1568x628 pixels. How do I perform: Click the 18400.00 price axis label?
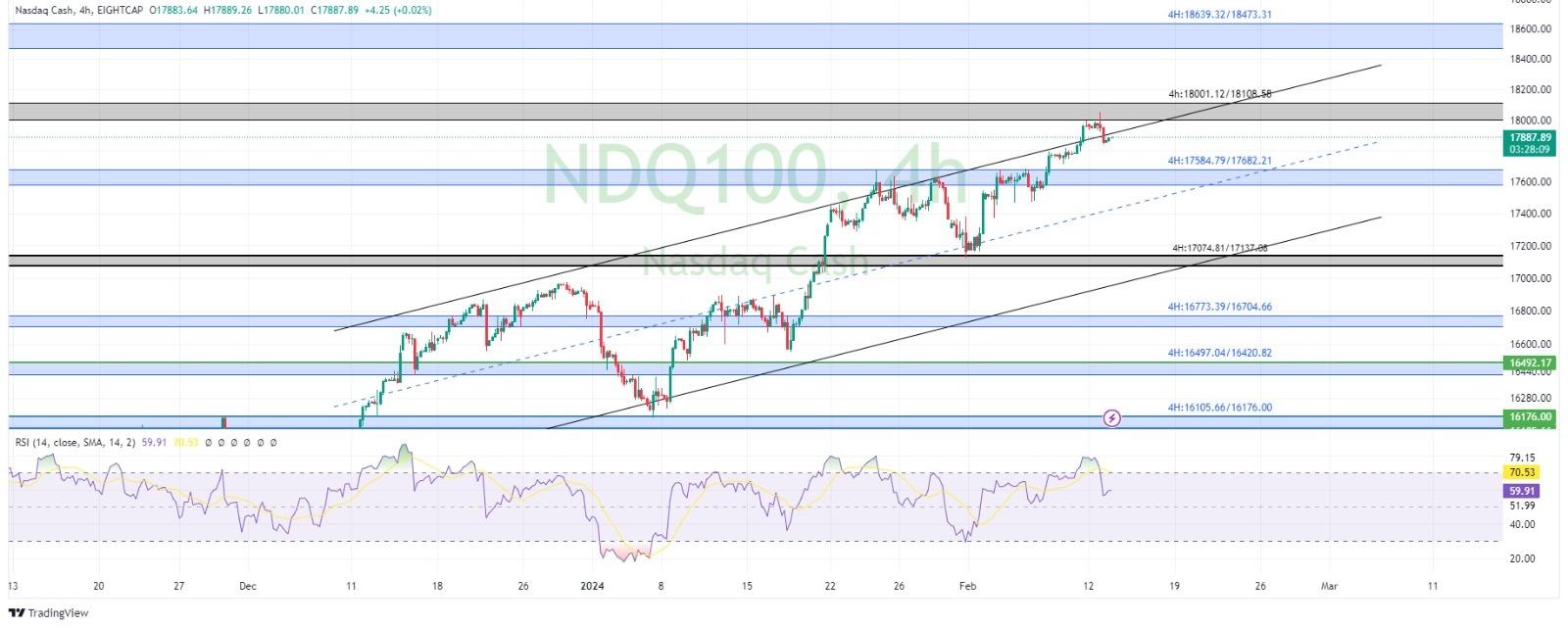point(1530,59)
